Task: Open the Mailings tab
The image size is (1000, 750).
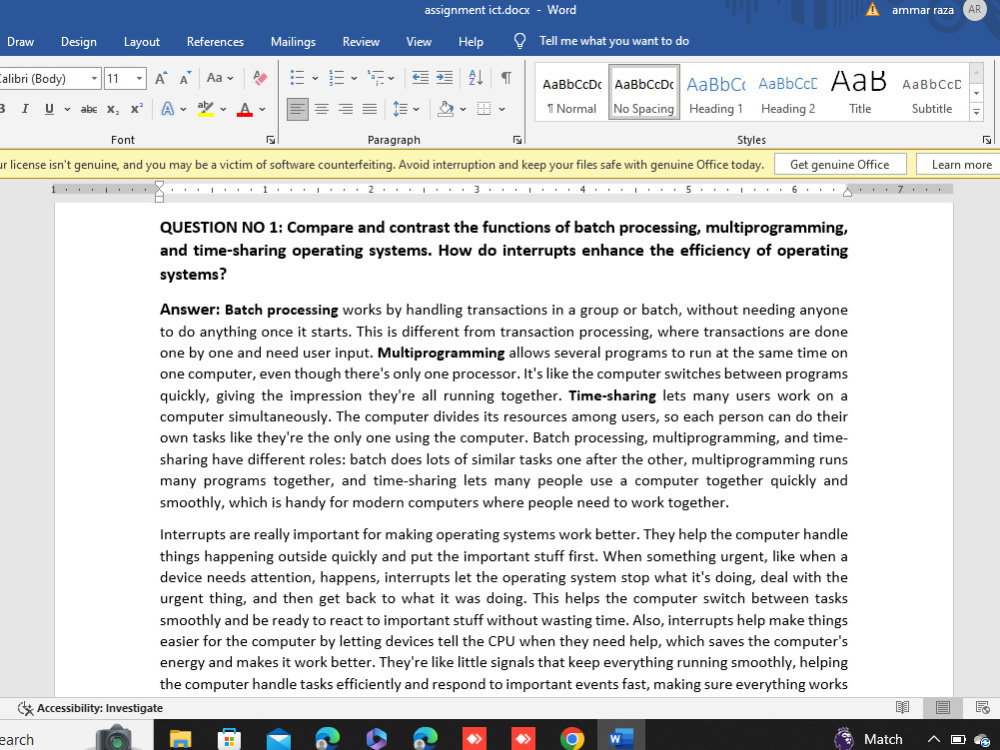Action: click(293, 42)
